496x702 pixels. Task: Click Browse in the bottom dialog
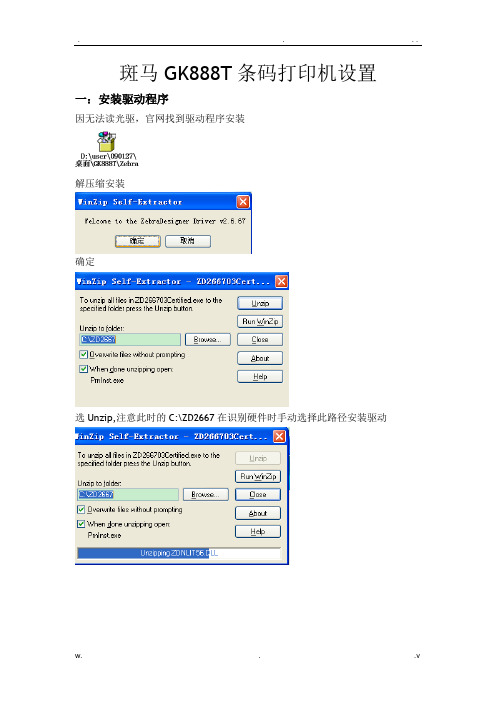[x=206, y=495]
